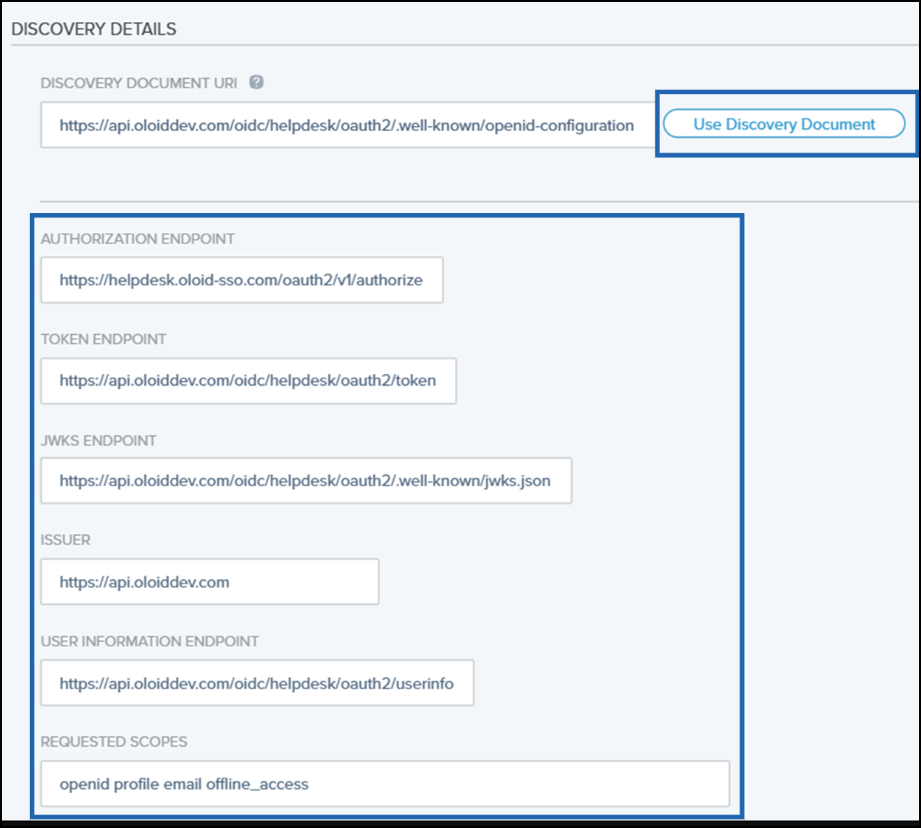Focus the Discovery Document URI input field
921x828 pixels.
click(348, 125)
